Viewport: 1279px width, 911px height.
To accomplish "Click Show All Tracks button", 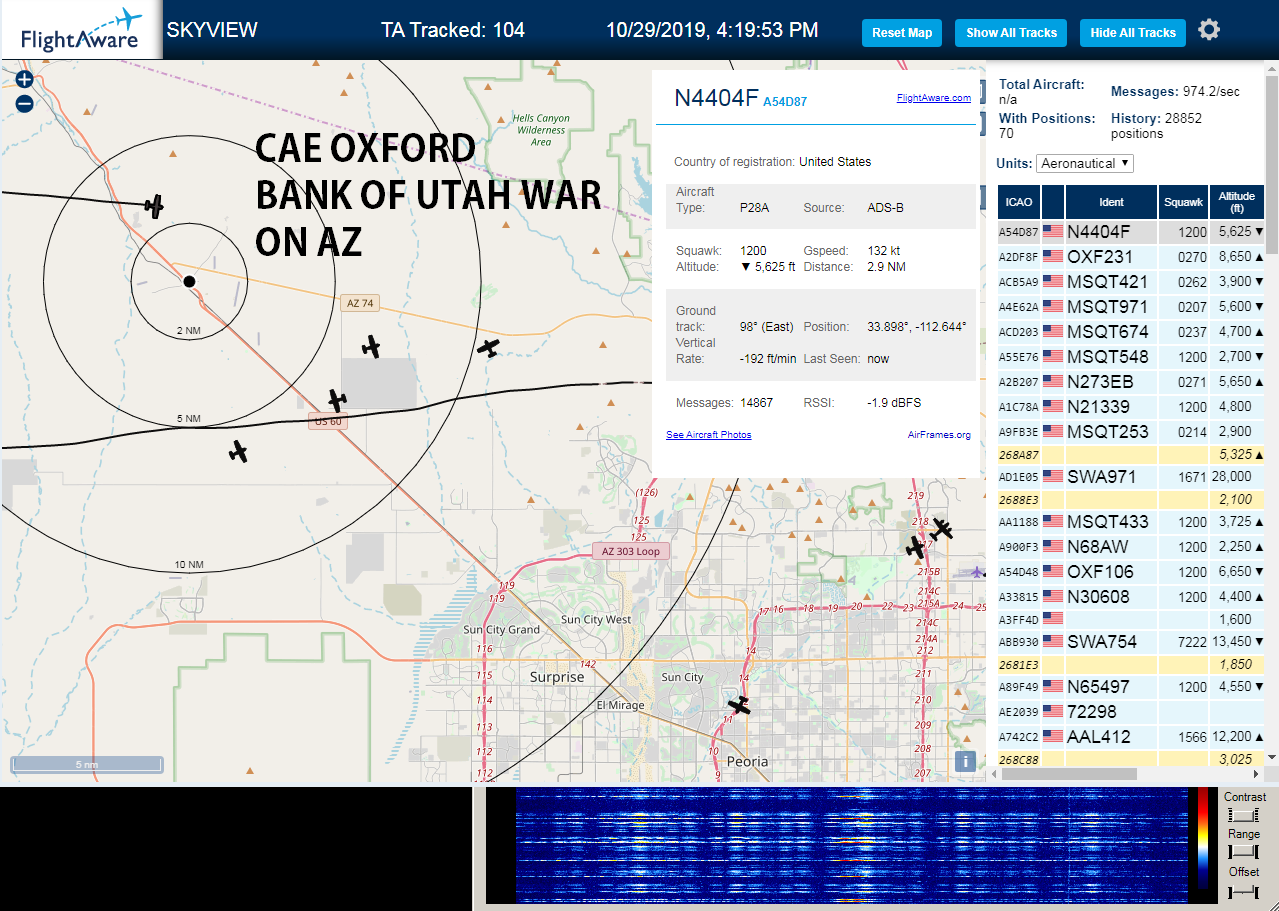I will point(1011,33).
